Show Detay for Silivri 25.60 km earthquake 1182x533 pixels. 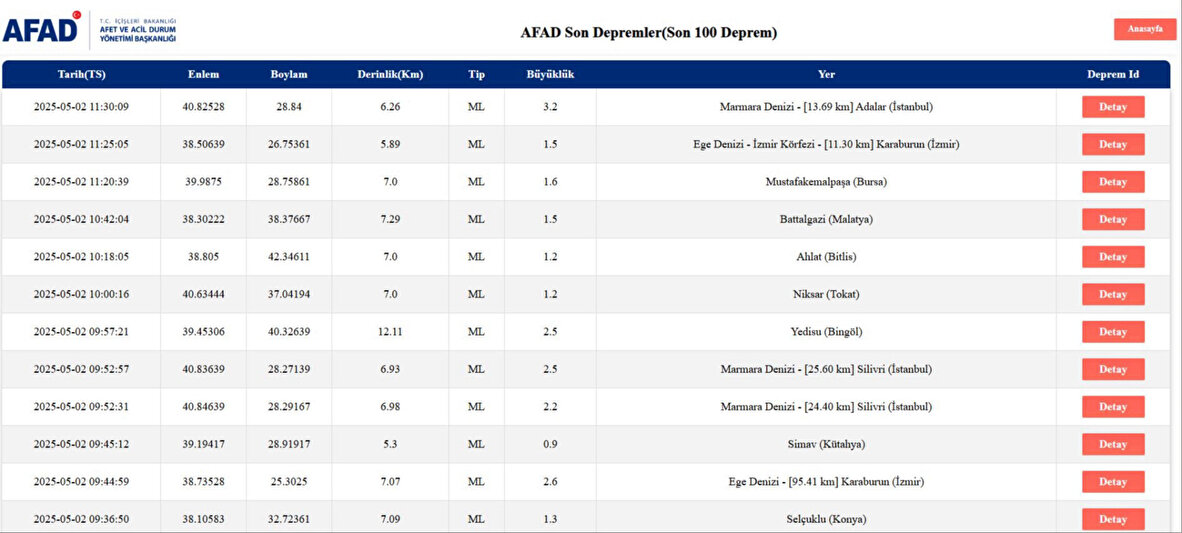coord(1113,369)
